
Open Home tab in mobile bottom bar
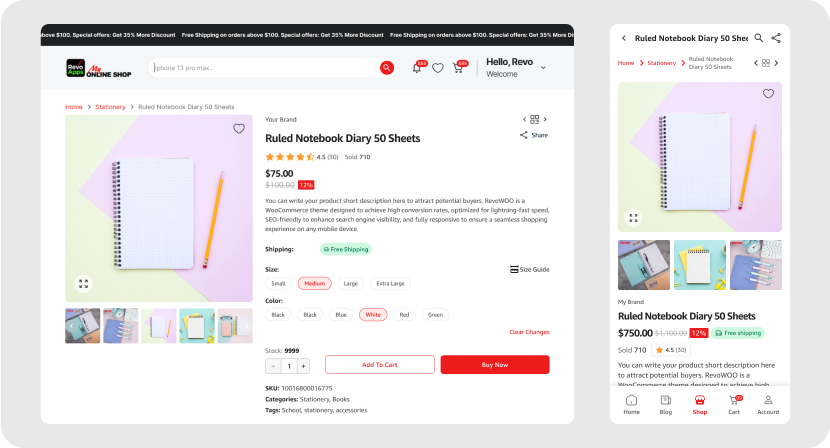point(631,405)
